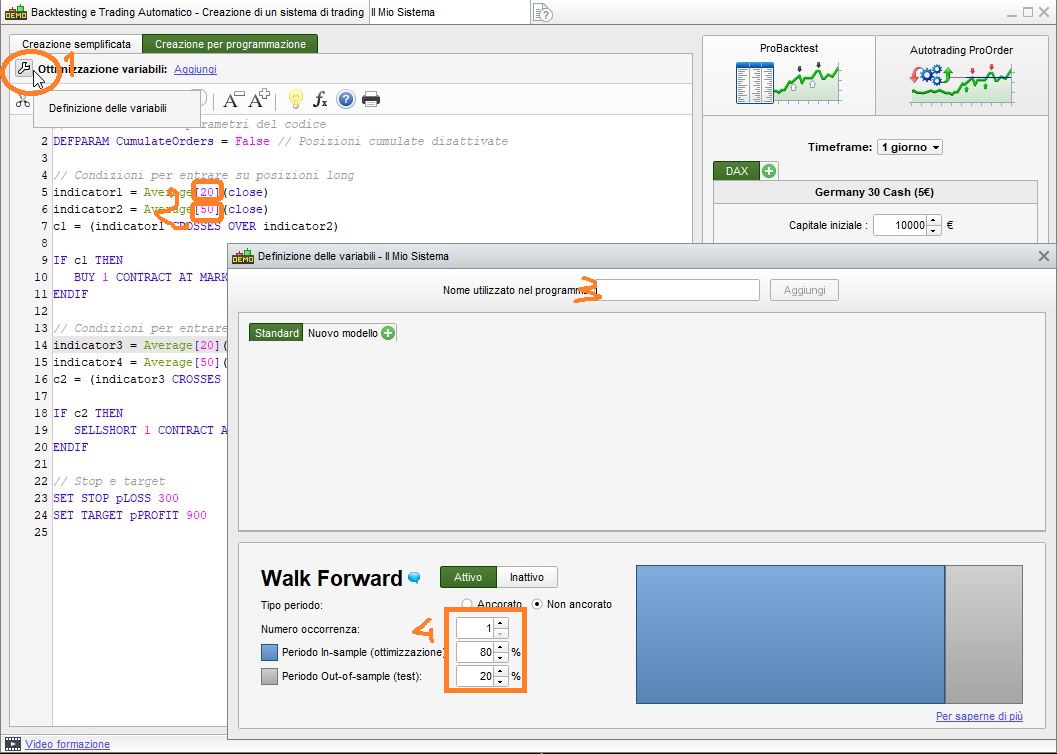Click the blue In-sample color swatch
This screenshot has height=754, width=1057.
[269, 652]
